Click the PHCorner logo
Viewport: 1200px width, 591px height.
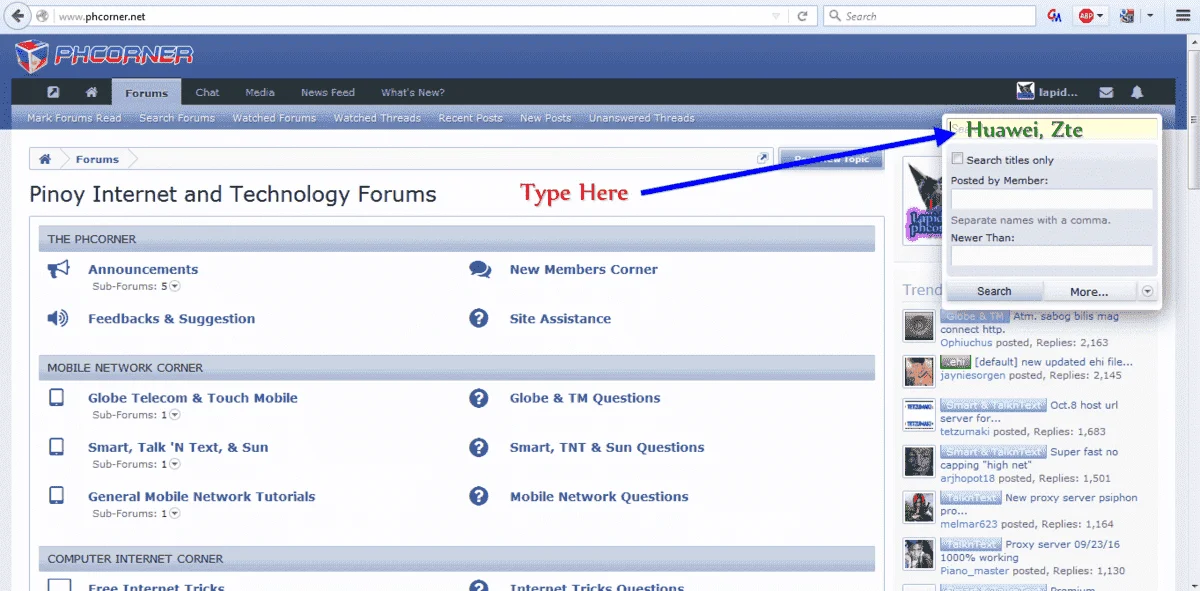104,55
